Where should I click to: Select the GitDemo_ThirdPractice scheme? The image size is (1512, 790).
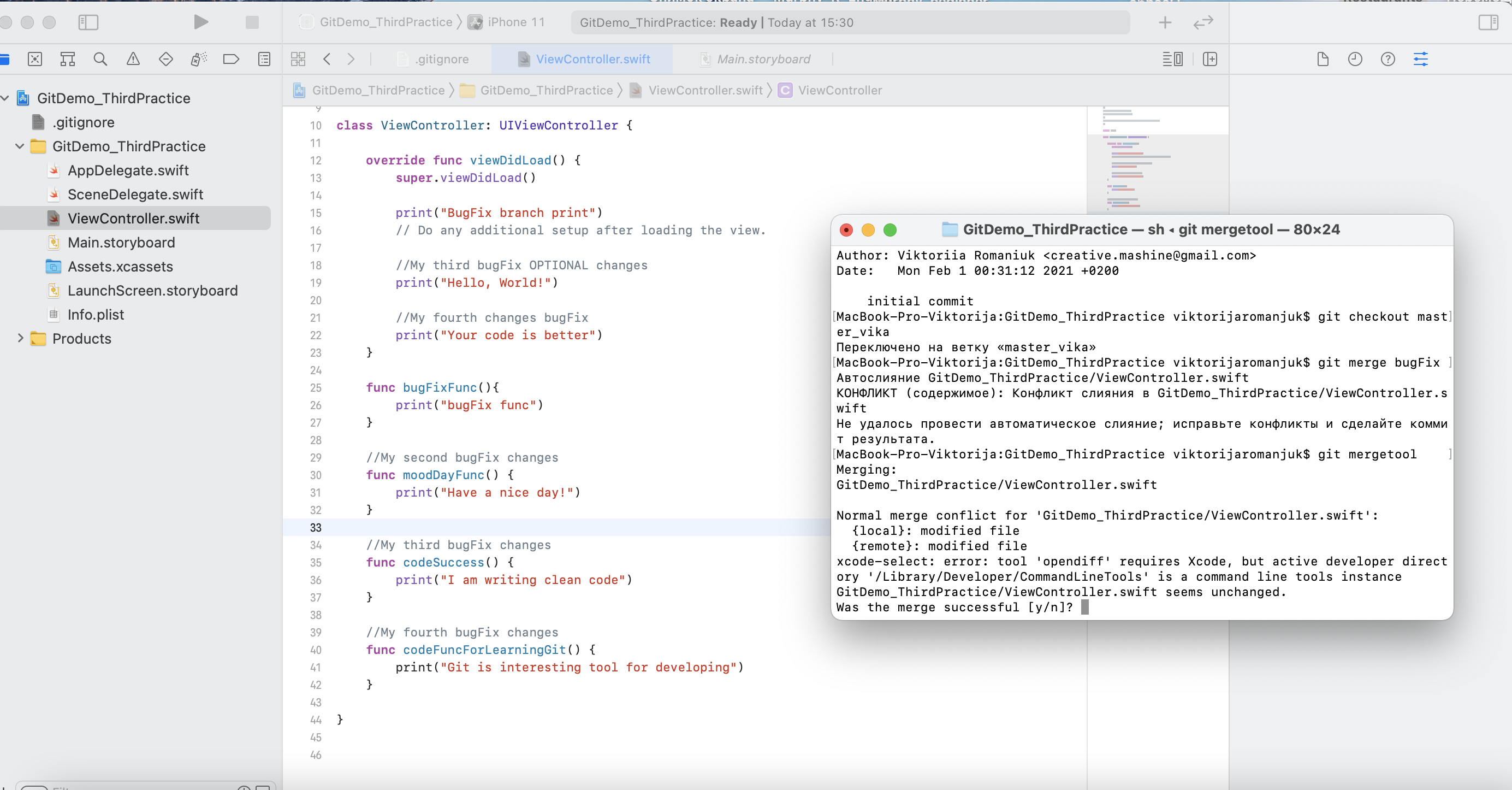[376, 22]
